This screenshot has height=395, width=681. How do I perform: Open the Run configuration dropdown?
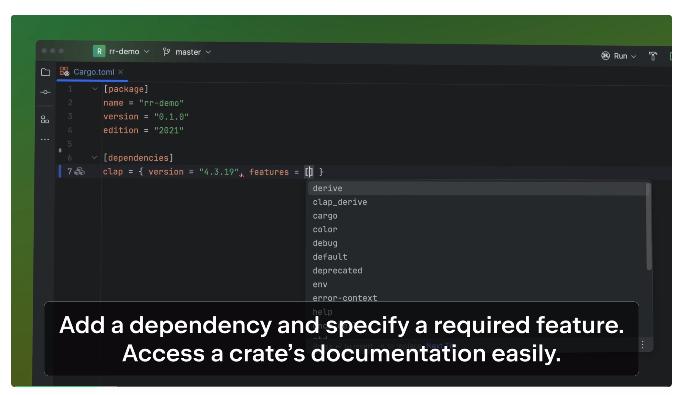coord(619,56)
